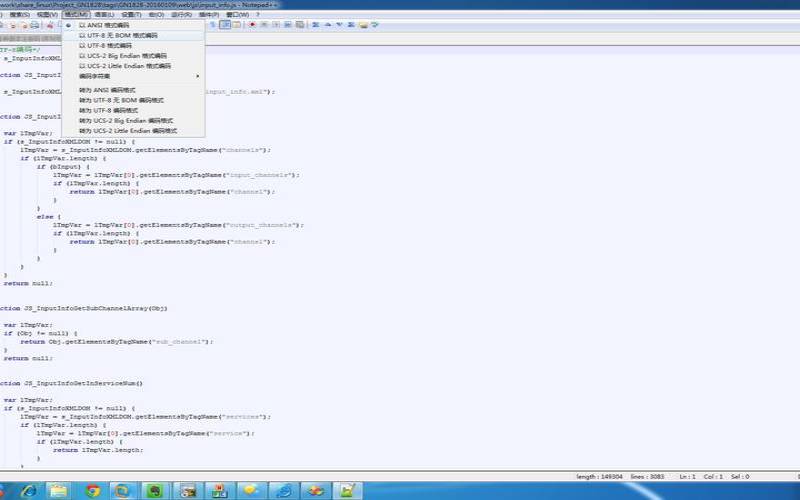Screen dimensions: 800x500
Task: Click the Print toolbar icon
Action: [x=34, y=24]
